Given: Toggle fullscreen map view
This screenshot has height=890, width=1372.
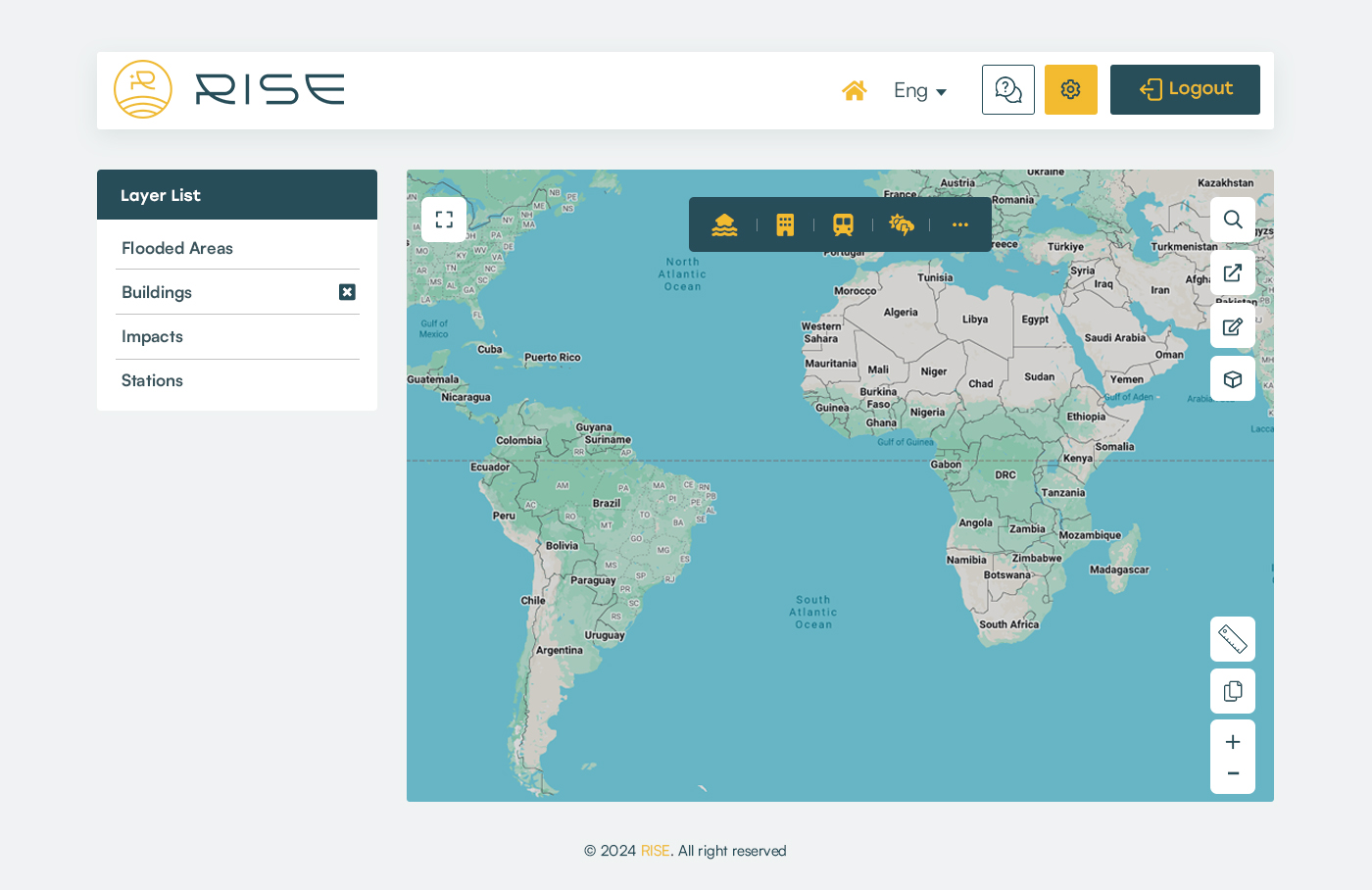Looking at the screenshot, I should pyautogui.click(x=444, y=220).
